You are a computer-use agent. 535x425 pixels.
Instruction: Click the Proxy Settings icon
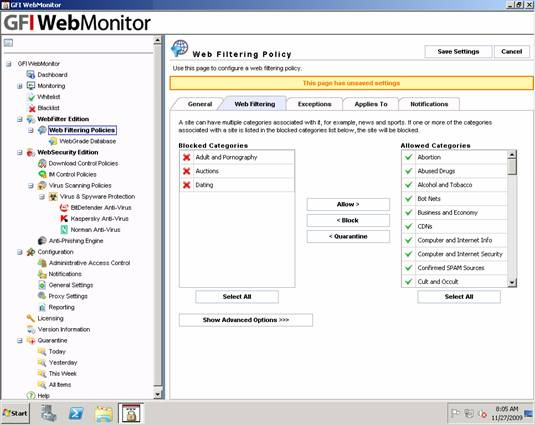click(42, 296)
